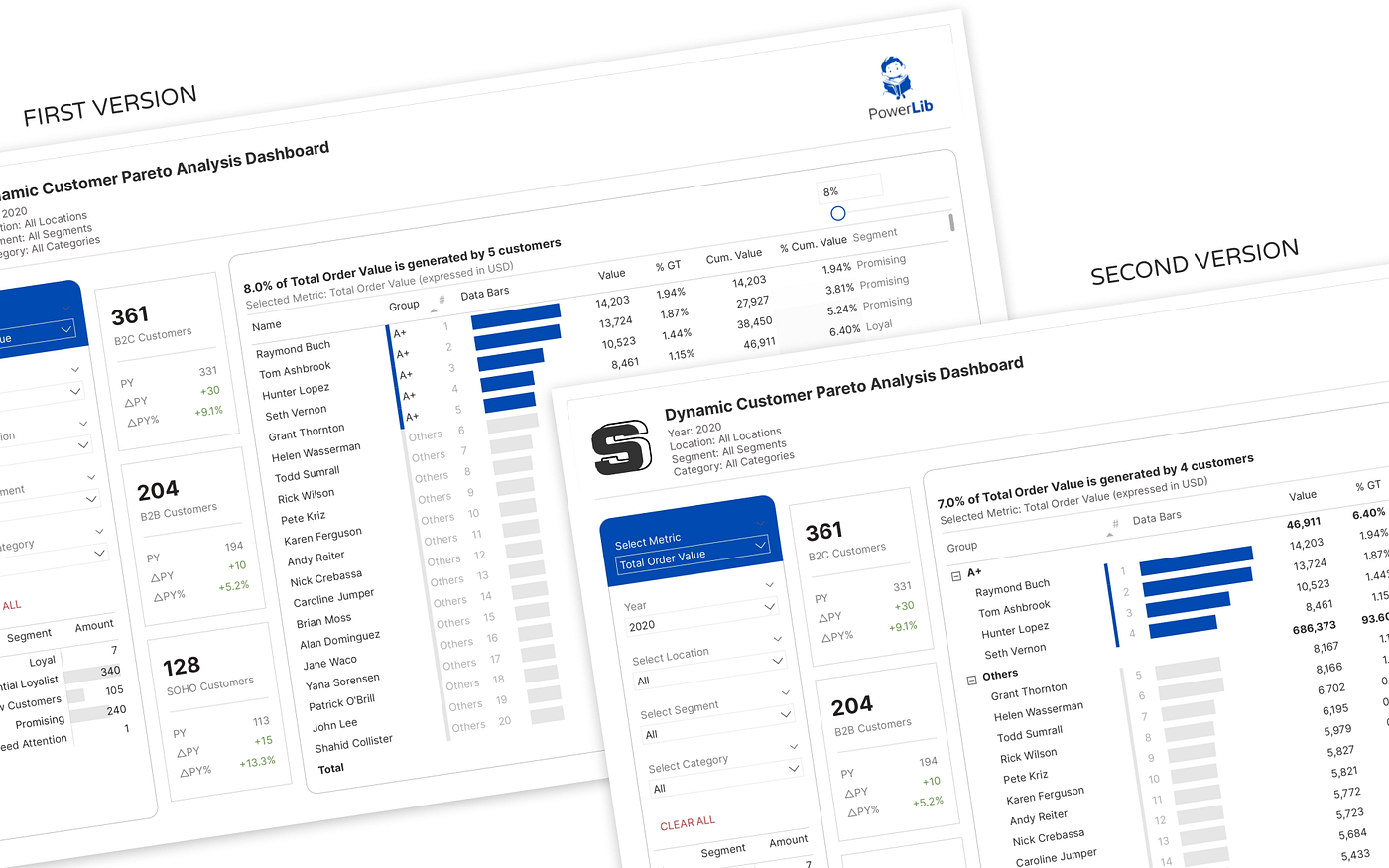Sort by the Data Bars header in the first version
1389x868 pixels.
(x=485, y=294)
